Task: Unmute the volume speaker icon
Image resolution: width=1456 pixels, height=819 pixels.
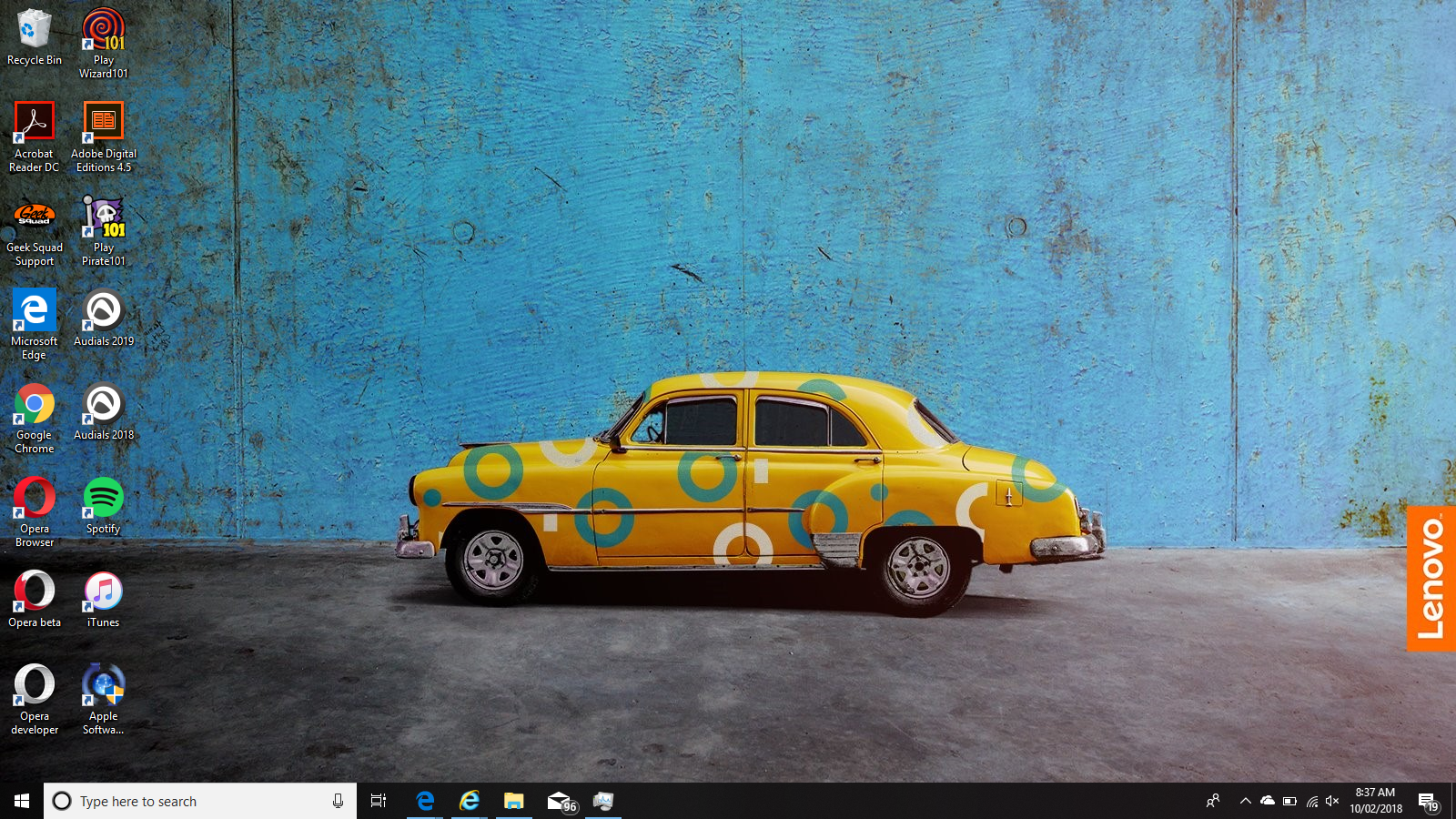Action: [1332, 801]
